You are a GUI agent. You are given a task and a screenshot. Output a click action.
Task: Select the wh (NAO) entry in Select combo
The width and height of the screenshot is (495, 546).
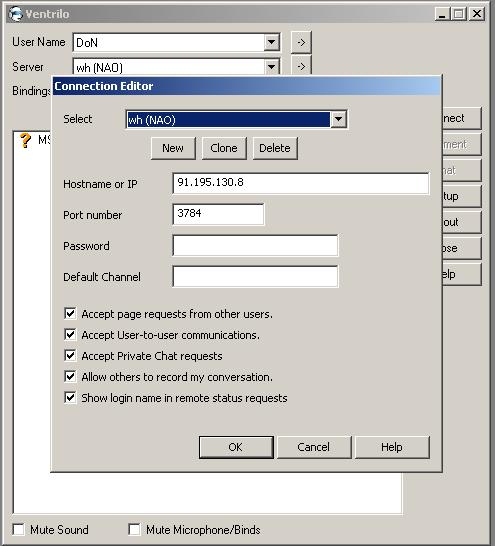click(228, 119)
